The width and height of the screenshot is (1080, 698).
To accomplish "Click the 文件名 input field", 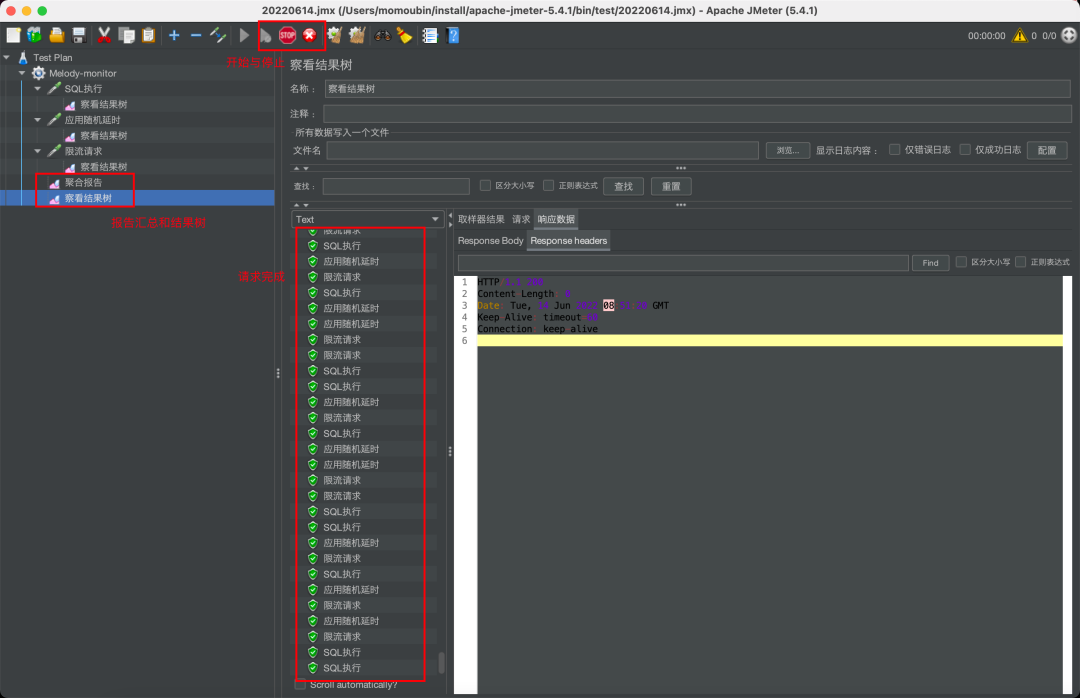I will [542, 150].
